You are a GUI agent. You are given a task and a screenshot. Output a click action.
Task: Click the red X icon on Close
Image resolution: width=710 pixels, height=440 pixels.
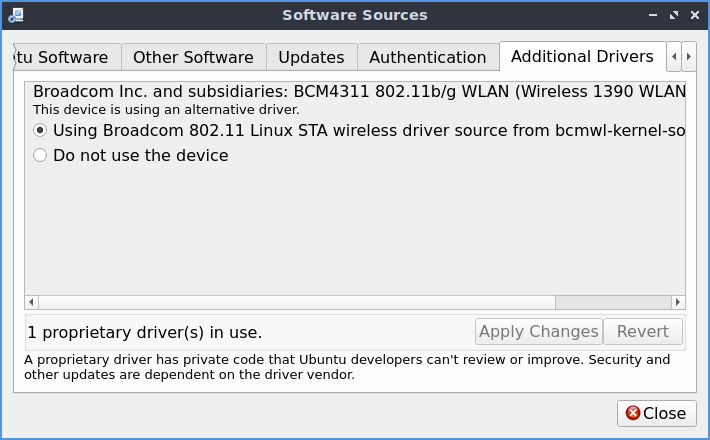tap(633, 413)
